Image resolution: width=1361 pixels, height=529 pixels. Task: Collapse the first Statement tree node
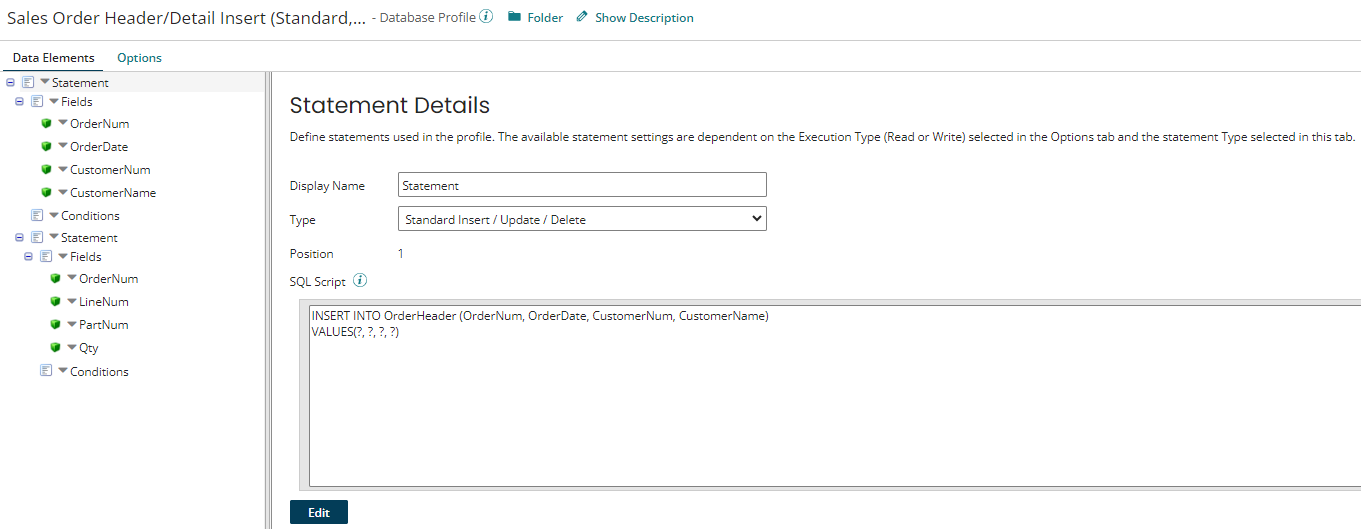[10, 83]
